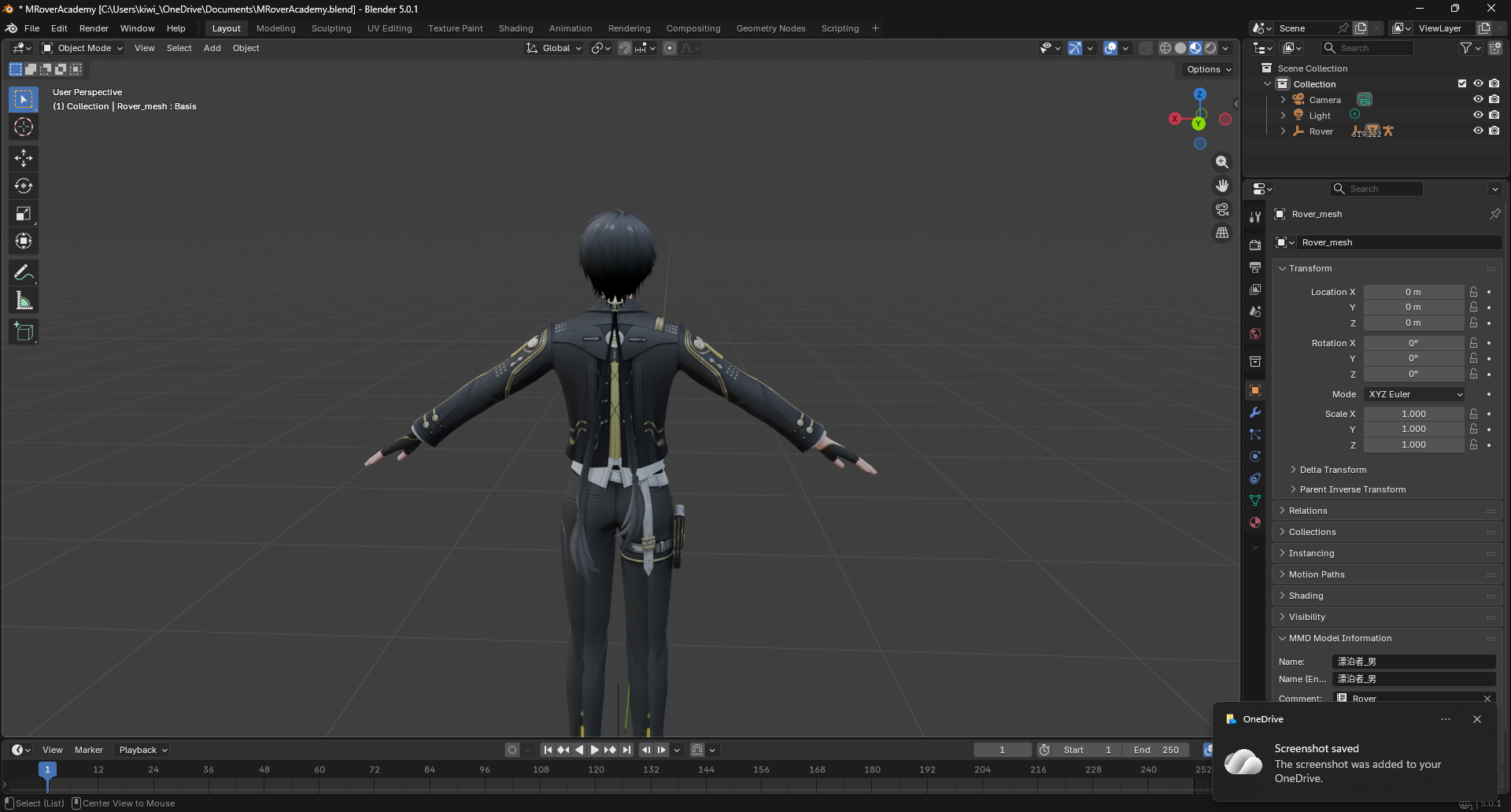The image size is (1511, 812).
Task: Toggle the camera view icon
Action: [1222, 209]
